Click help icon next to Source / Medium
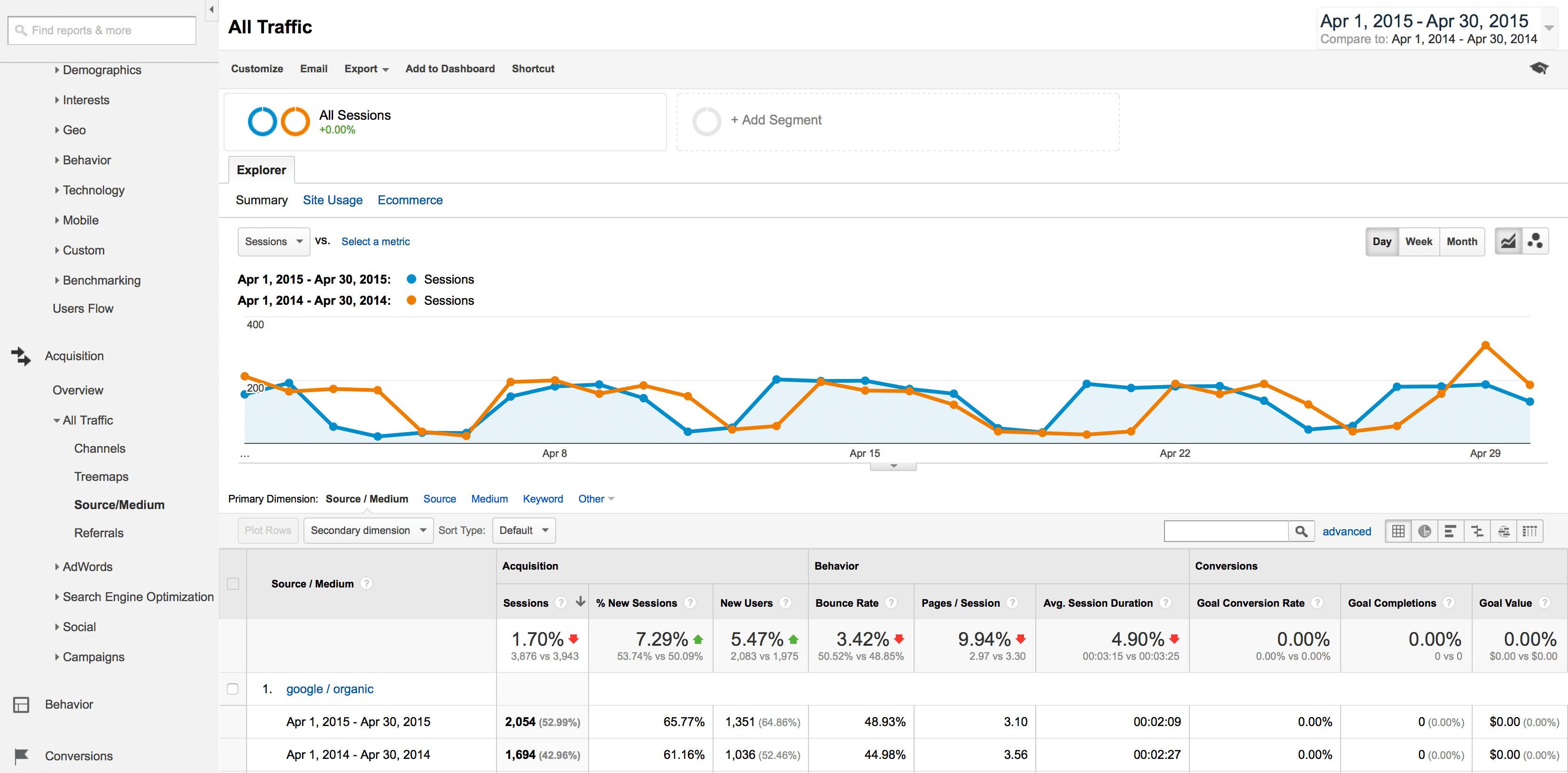Screen dimensions: 1568x773 366,583
